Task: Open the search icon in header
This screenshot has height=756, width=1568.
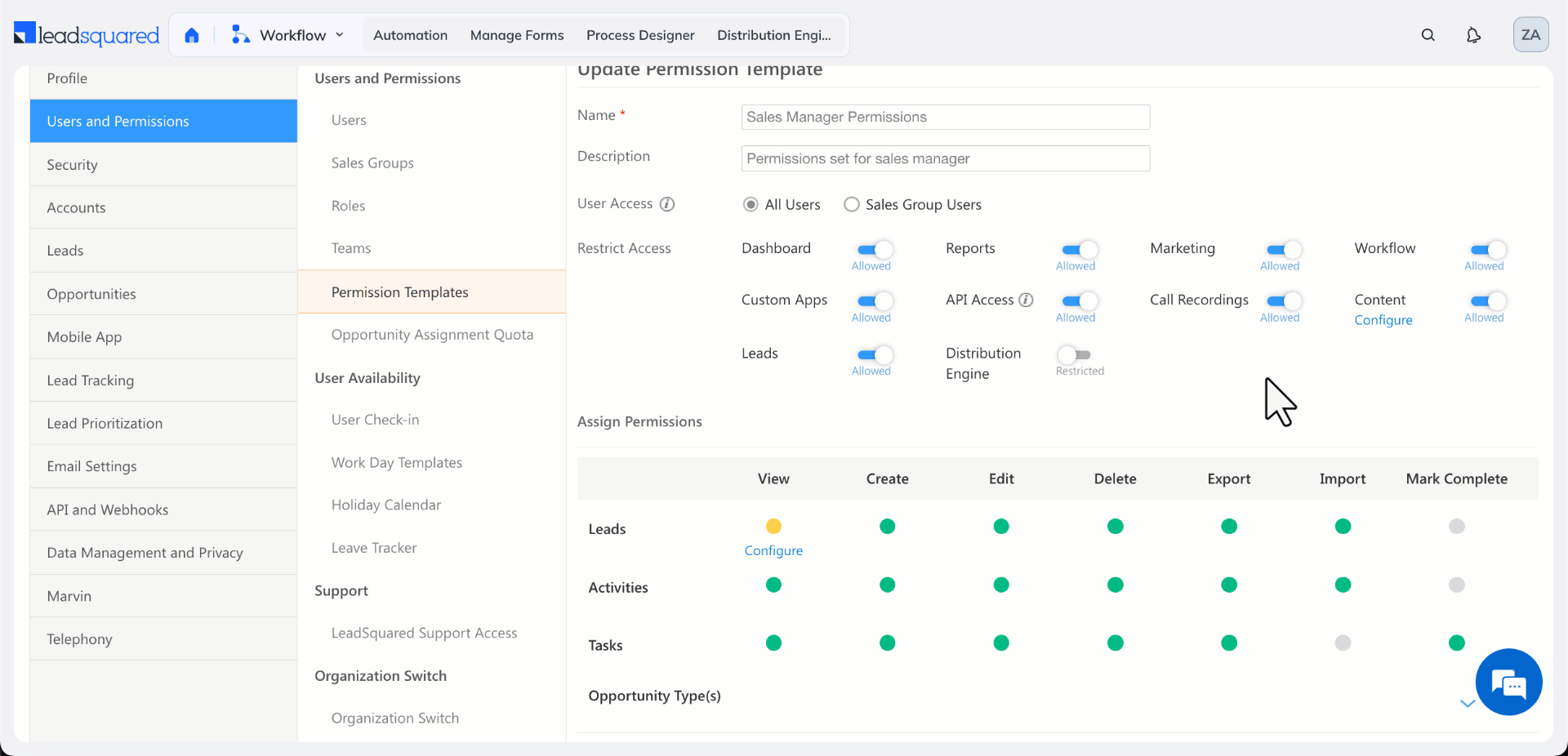Action: (1428, 35)
